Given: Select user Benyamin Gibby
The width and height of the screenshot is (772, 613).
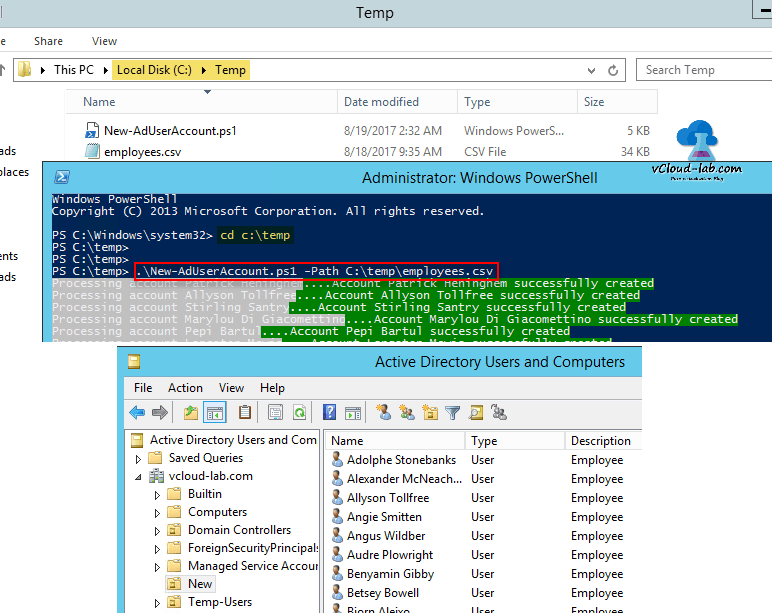Looking at the screenshot, I should [x=390, y=574].
